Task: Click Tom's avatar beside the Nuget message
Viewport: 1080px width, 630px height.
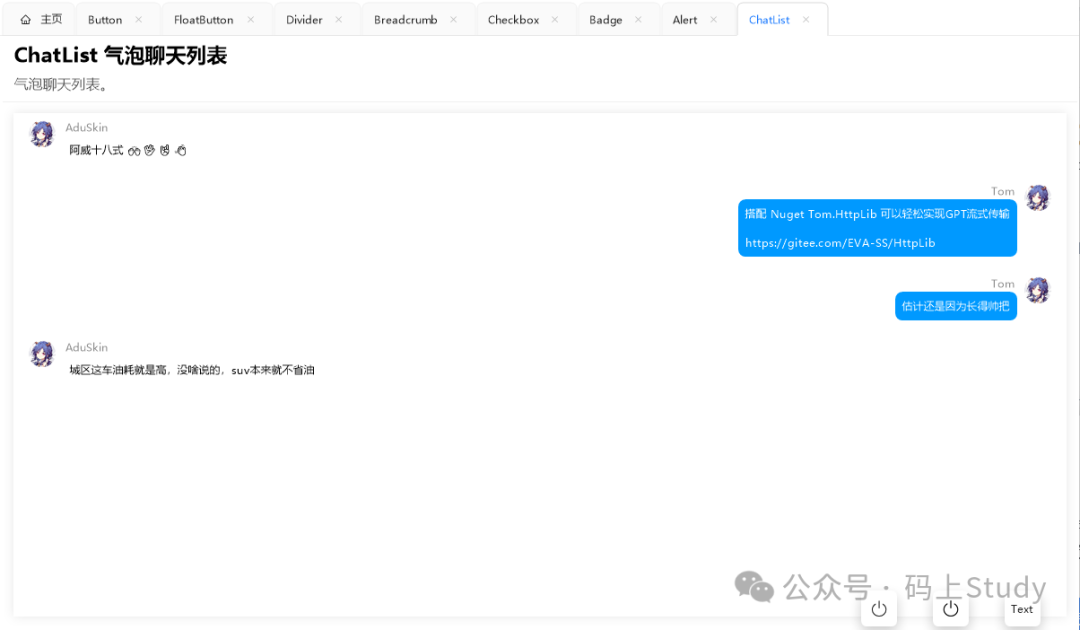Action: coord(1038,198)
